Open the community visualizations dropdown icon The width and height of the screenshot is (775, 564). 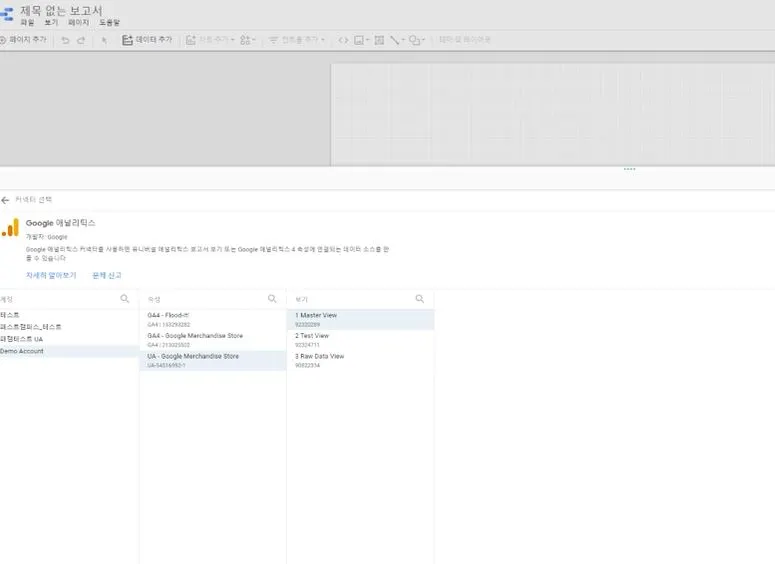pos(248,40)
